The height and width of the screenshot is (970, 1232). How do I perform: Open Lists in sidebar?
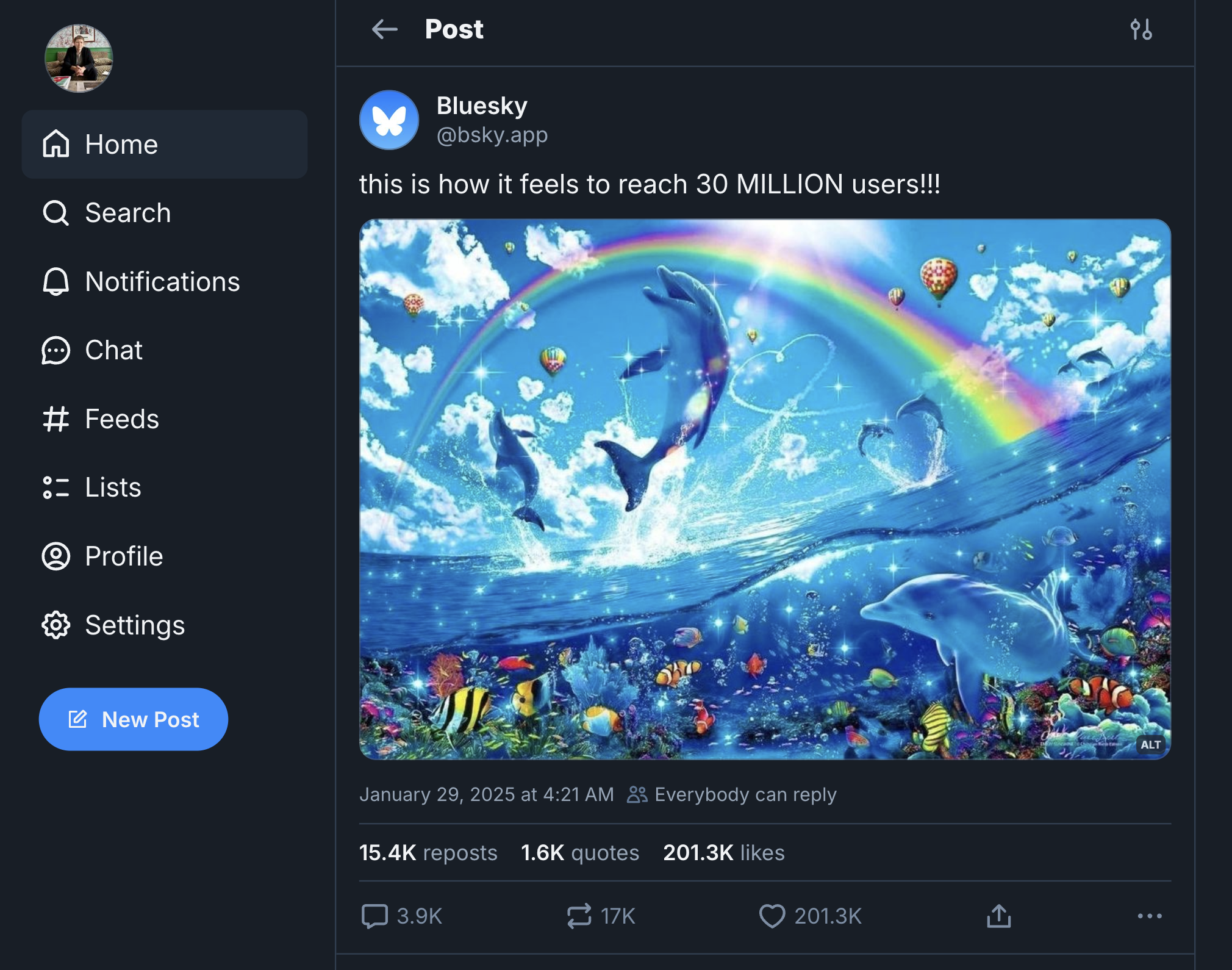[x=165, y=487]
